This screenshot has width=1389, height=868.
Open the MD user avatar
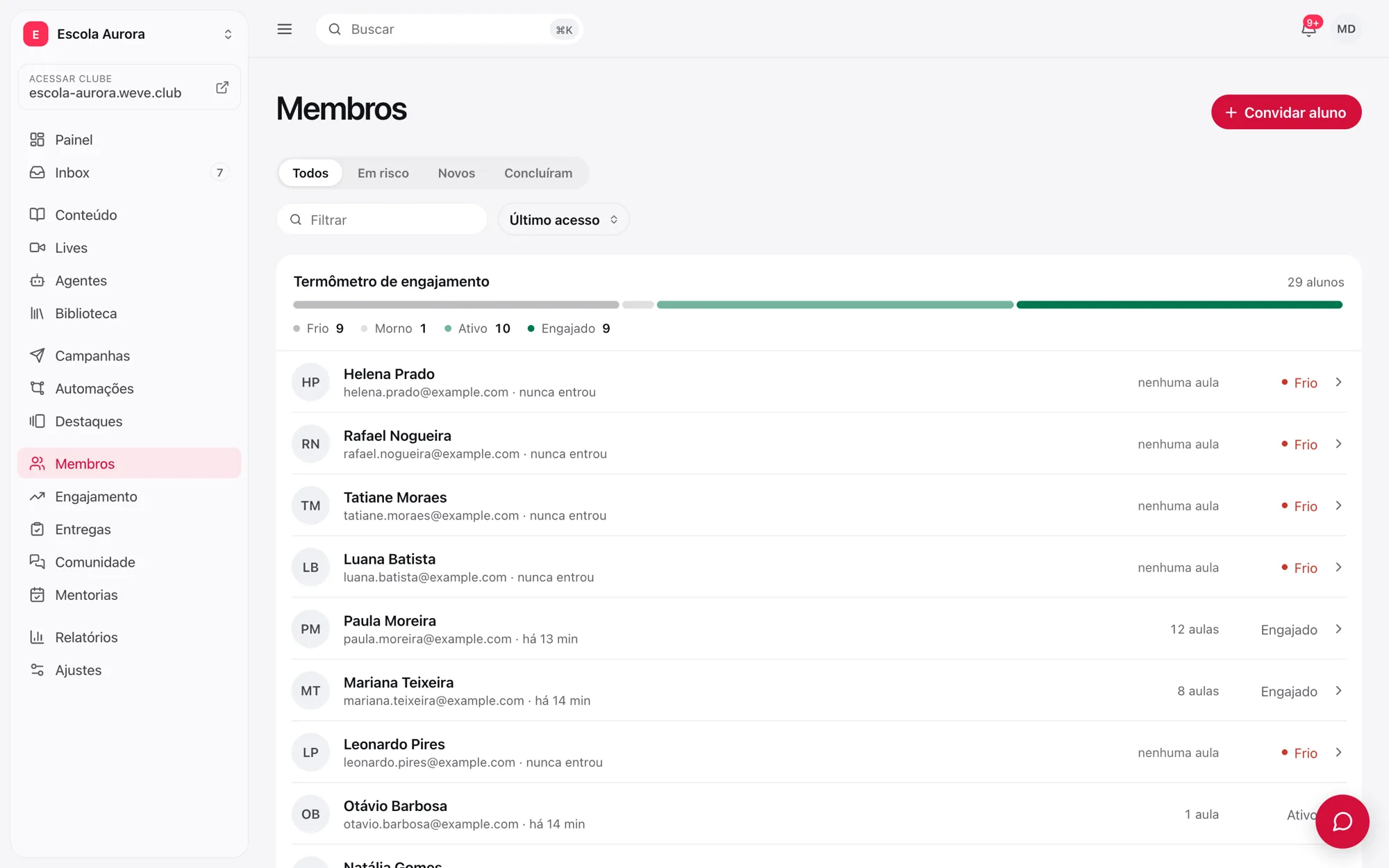coord(1346,29)
